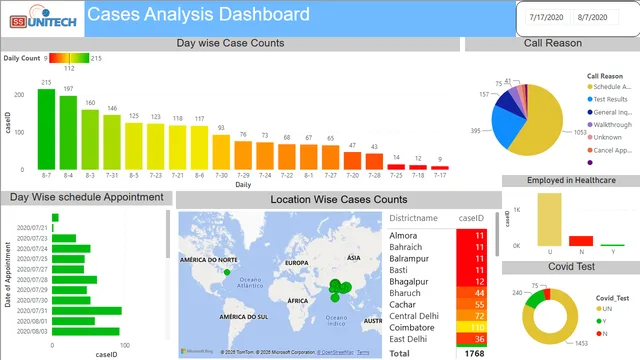The width and height of the screenshot is (640, 360).
Task: Select the Walkthrough legend swatch
Action: pyautogui.click(x=590, y=124)
